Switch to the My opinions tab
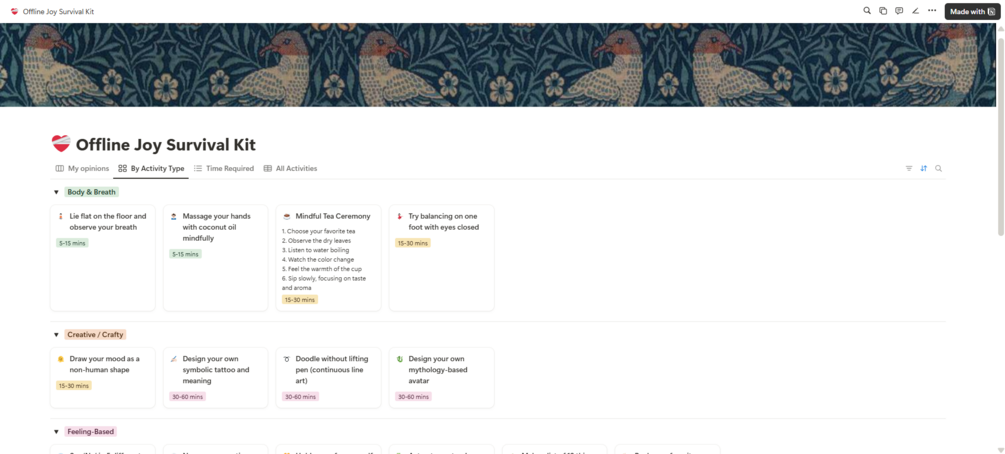The width and height of the screenshot is (1005, 454). coord(82,169)
